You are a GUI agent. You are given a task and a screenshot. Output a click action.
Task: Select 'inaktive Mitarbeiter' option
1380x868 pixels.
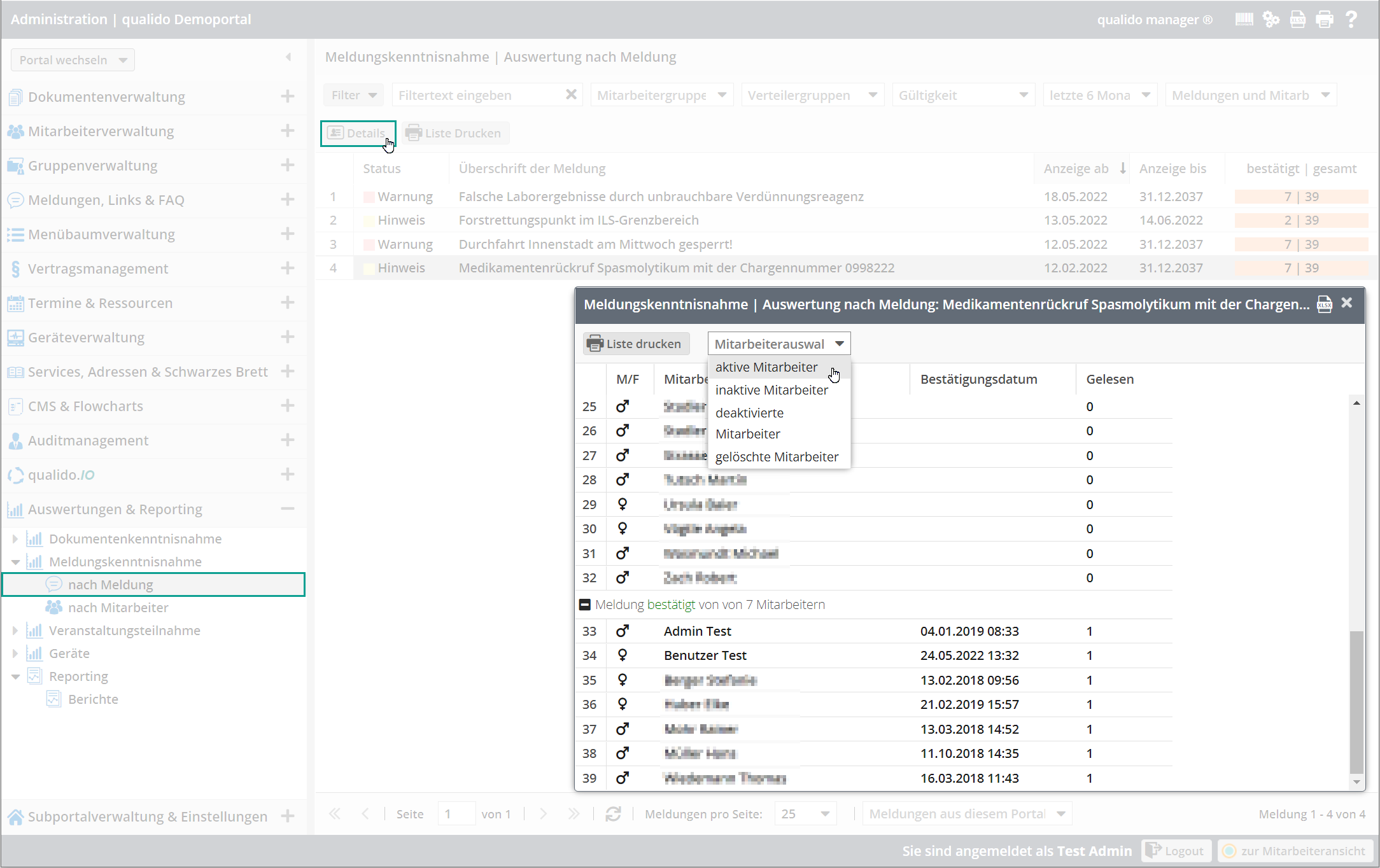(x=778, y=390)
